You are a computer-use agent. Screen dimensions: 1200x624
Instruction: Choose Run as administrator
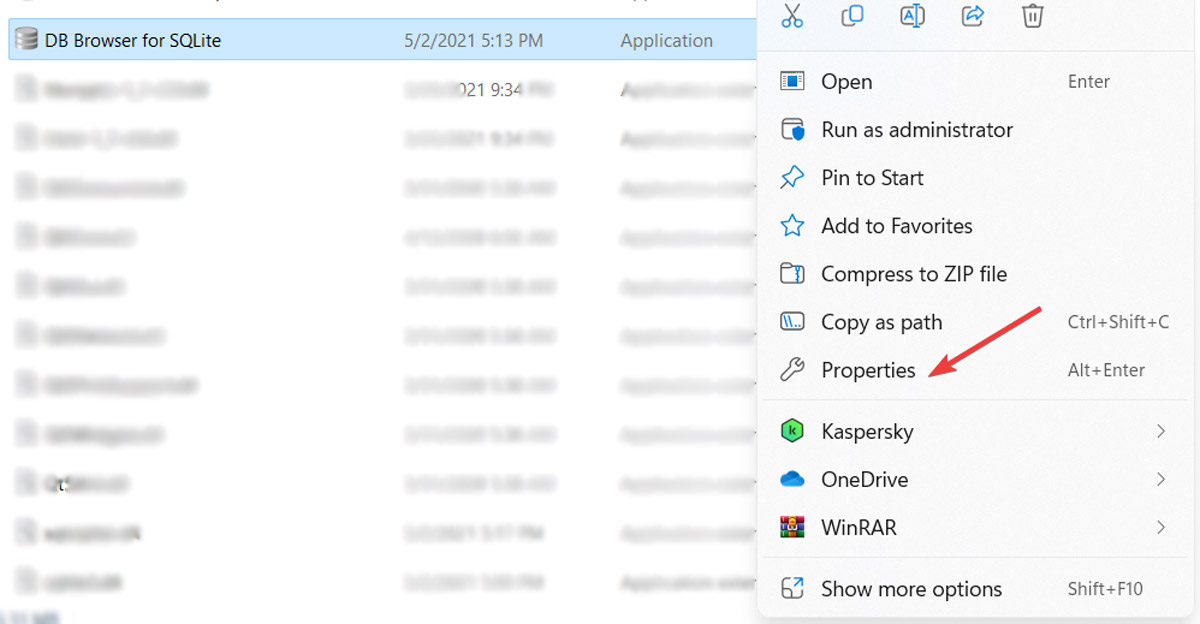point(916,130)
